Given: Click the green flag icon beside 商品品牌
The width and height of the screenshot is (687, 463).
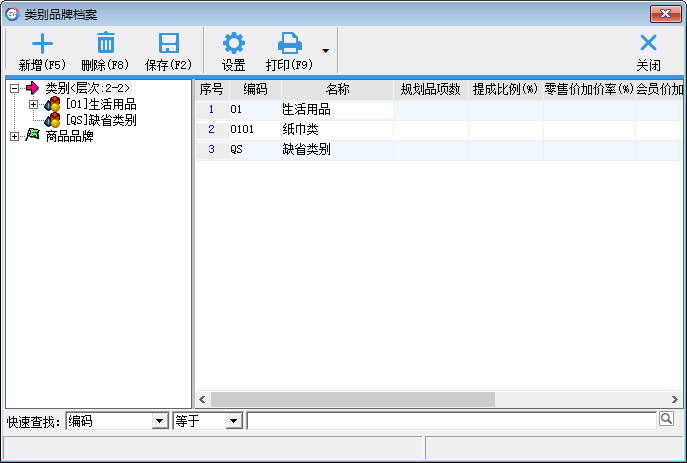Looking at the screenshot, I should [32, 135].
